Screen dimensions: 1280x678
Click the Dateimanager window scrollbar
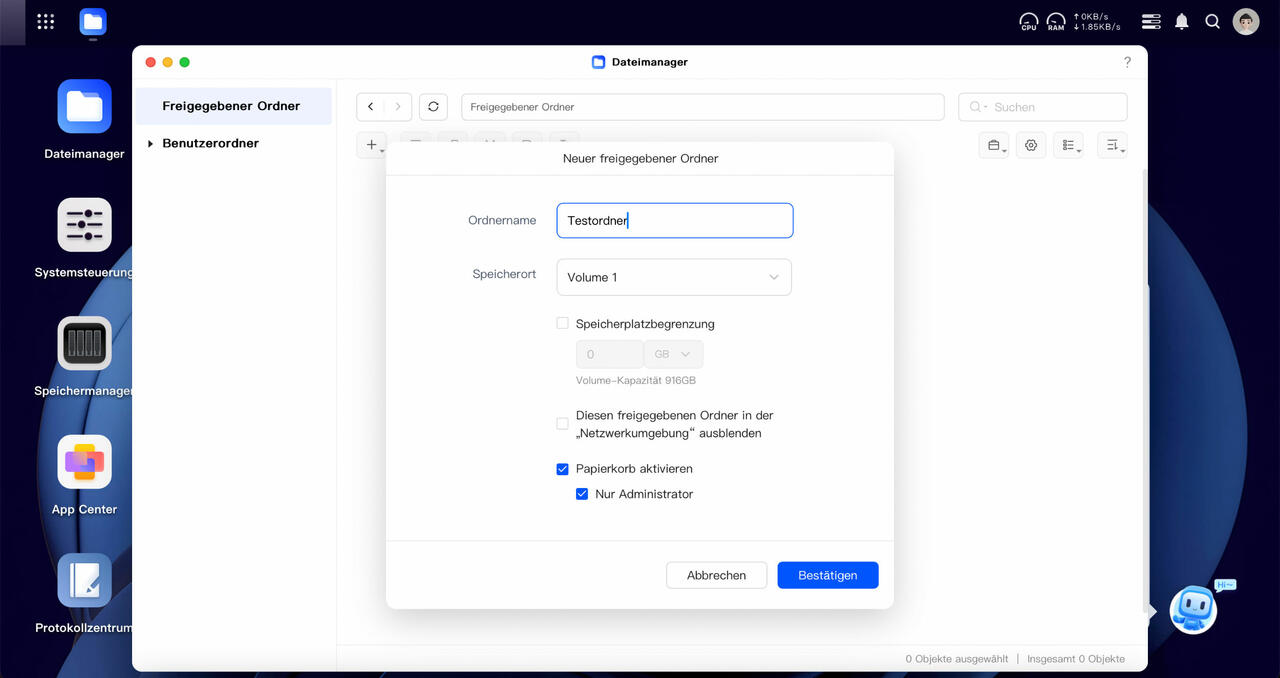tap(1145, 390)
